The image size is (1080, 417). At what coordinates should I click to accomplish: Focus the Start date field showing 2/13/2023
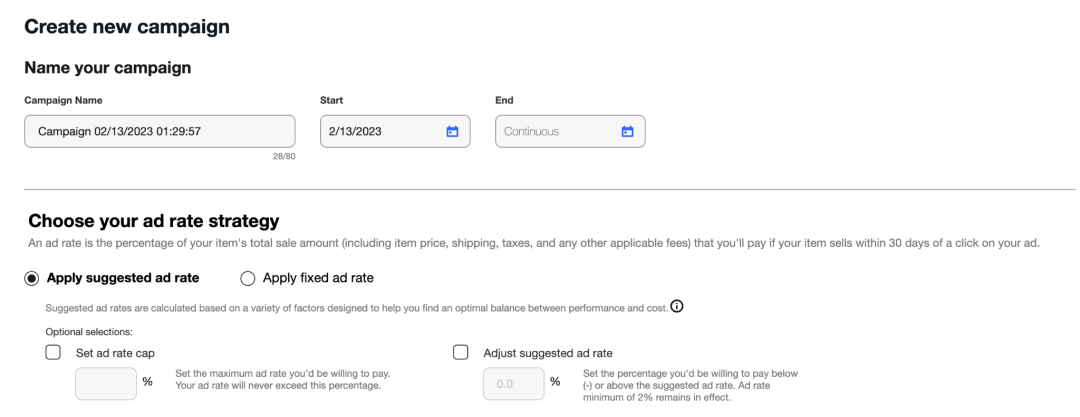tap(380, 131)
